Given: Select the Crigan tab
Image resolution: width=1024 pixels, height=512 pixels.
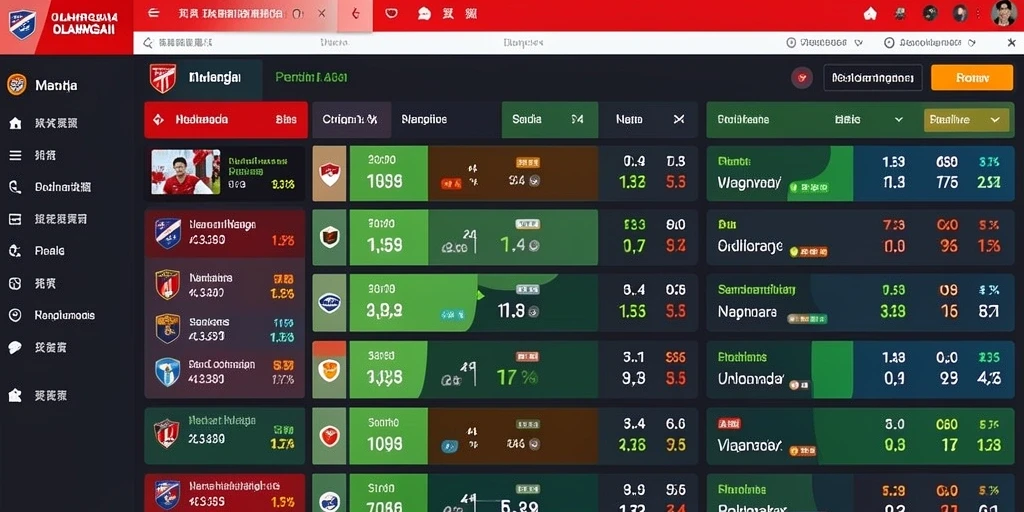Looking at the screenshot, I should tap(351, 120).
